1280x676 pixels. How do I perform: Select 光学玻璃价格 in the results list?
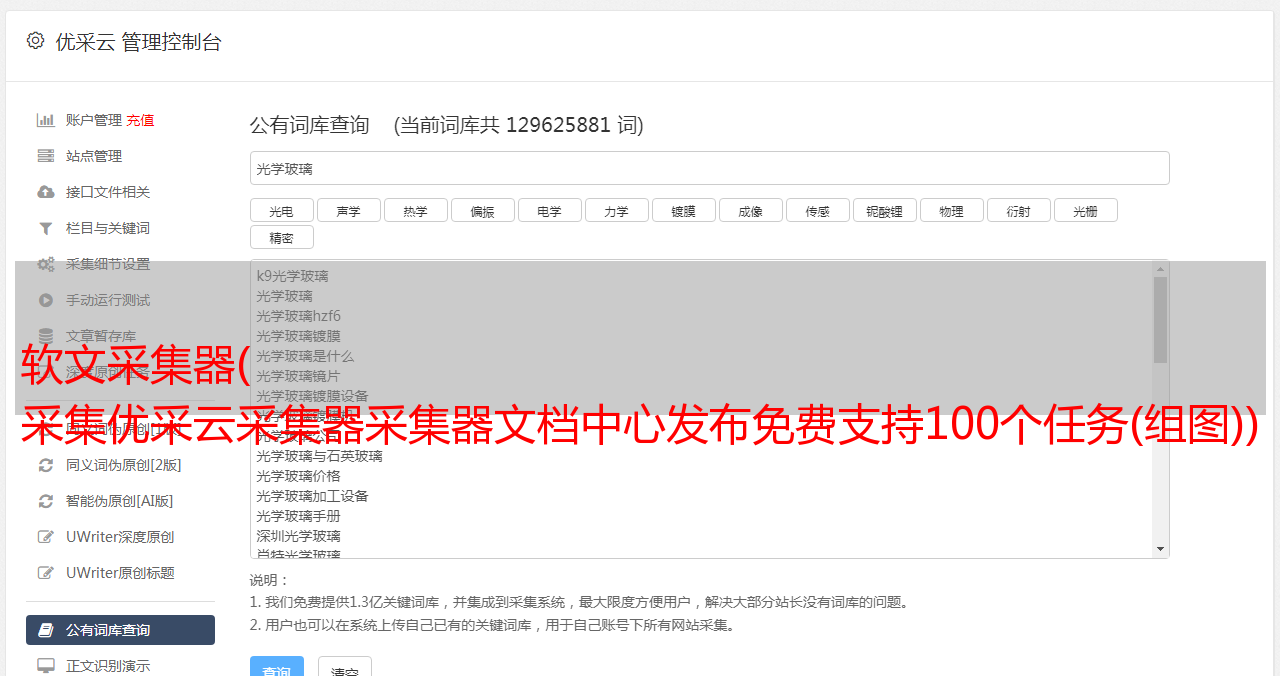click(298, 476)
